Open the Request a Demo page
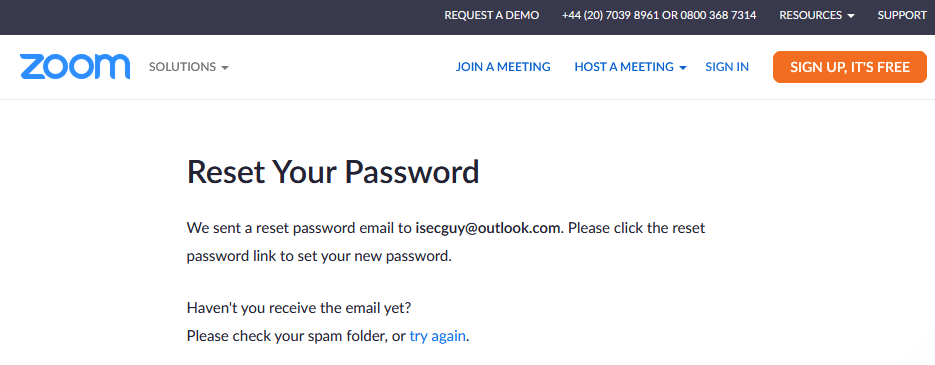Image resolution: width=935 pixels, height=365 pixels. point(491,16)
